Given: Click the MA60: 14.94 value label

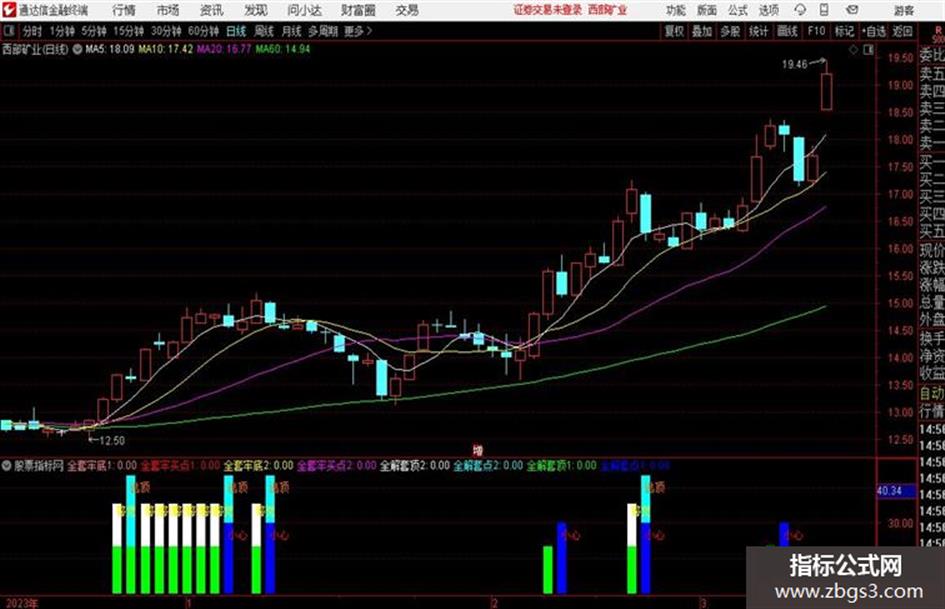Looking at the screenshot, I should coord(283,49).
